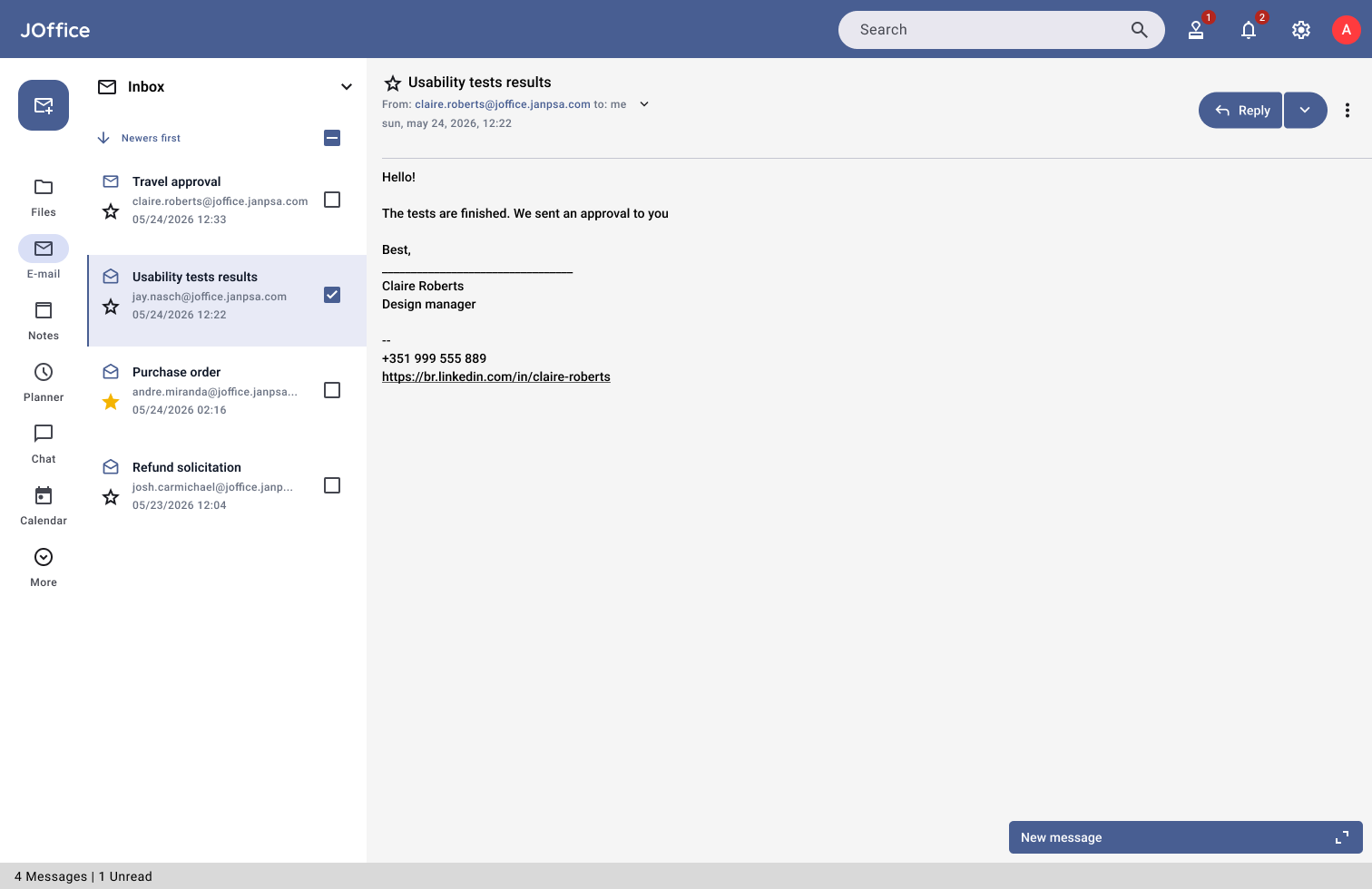Screen dimensions: 1372x889
Task: Click the JOffice logo
Action: pyautogui.click(x=55, y=30)
